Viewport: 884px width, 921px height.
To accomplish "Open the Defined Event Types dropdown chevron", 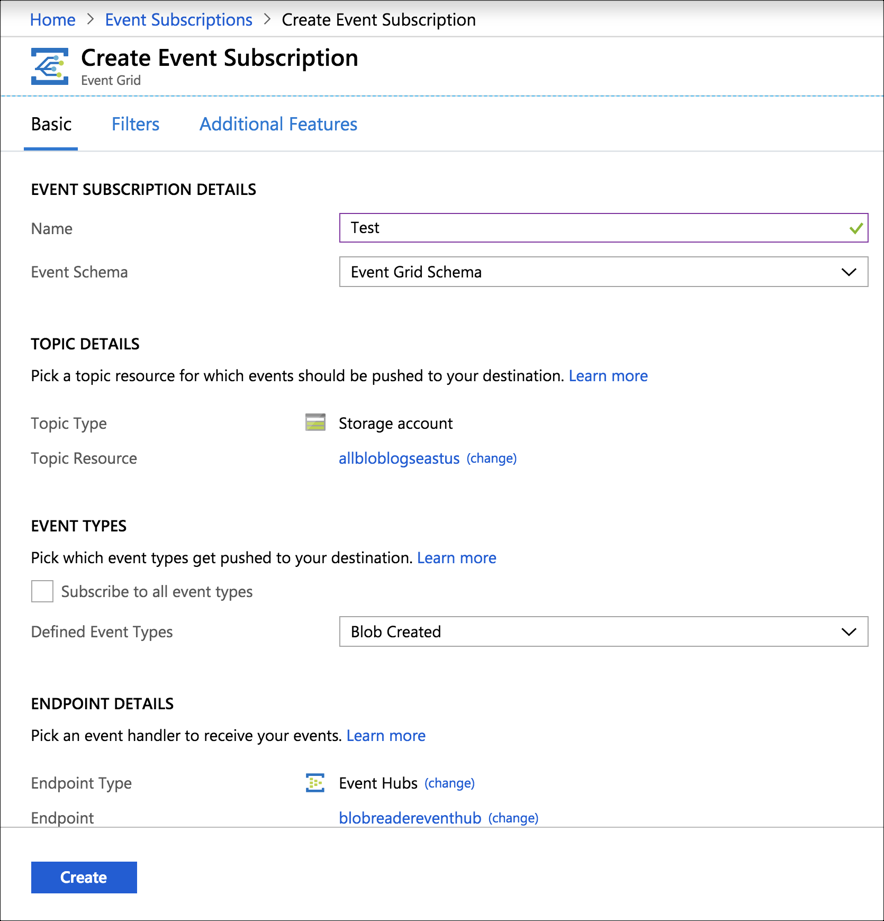I will click(849, 631).
